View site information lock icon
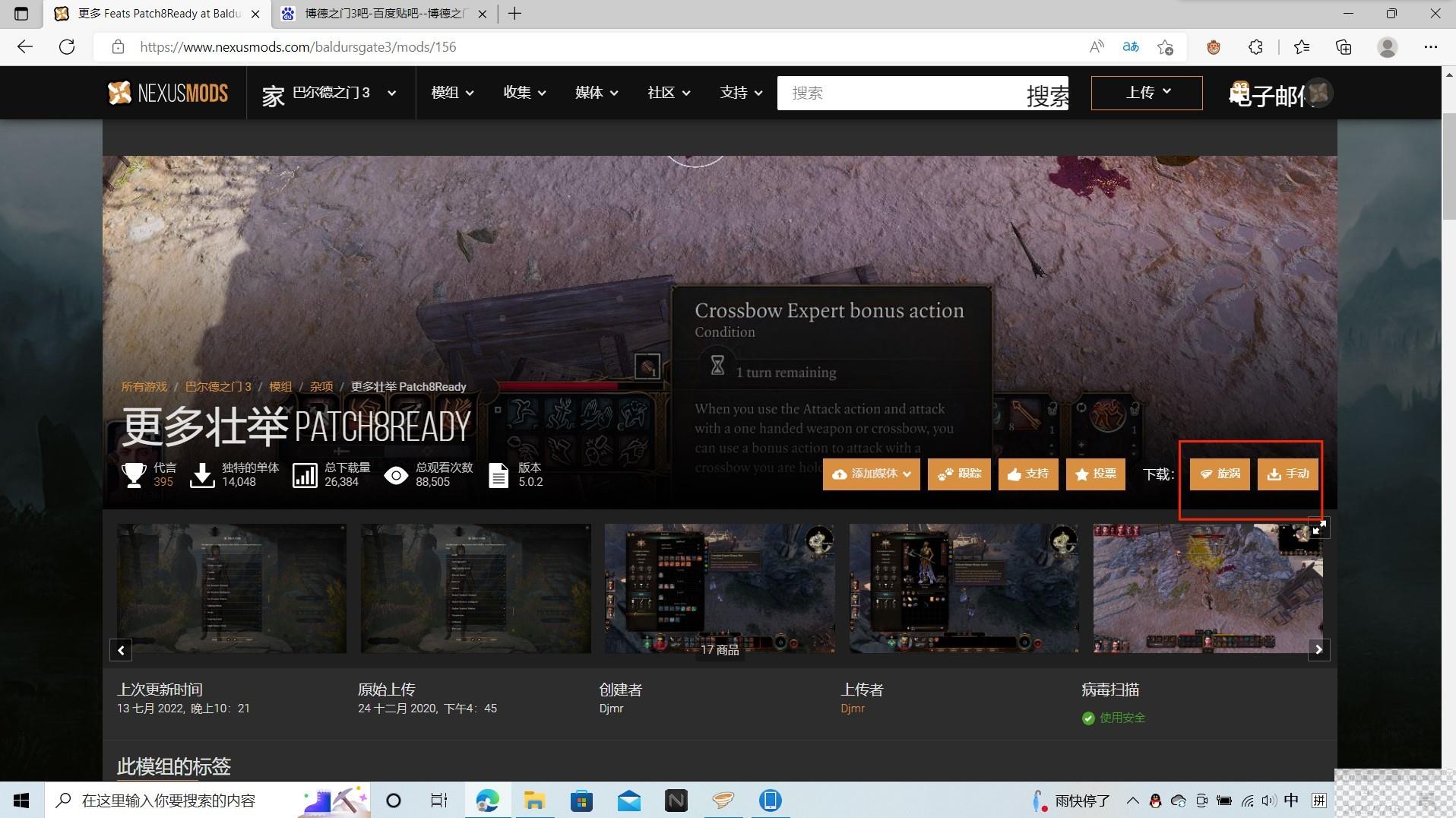Viewport: 1456px width, 818px height. tap(118, 47)
